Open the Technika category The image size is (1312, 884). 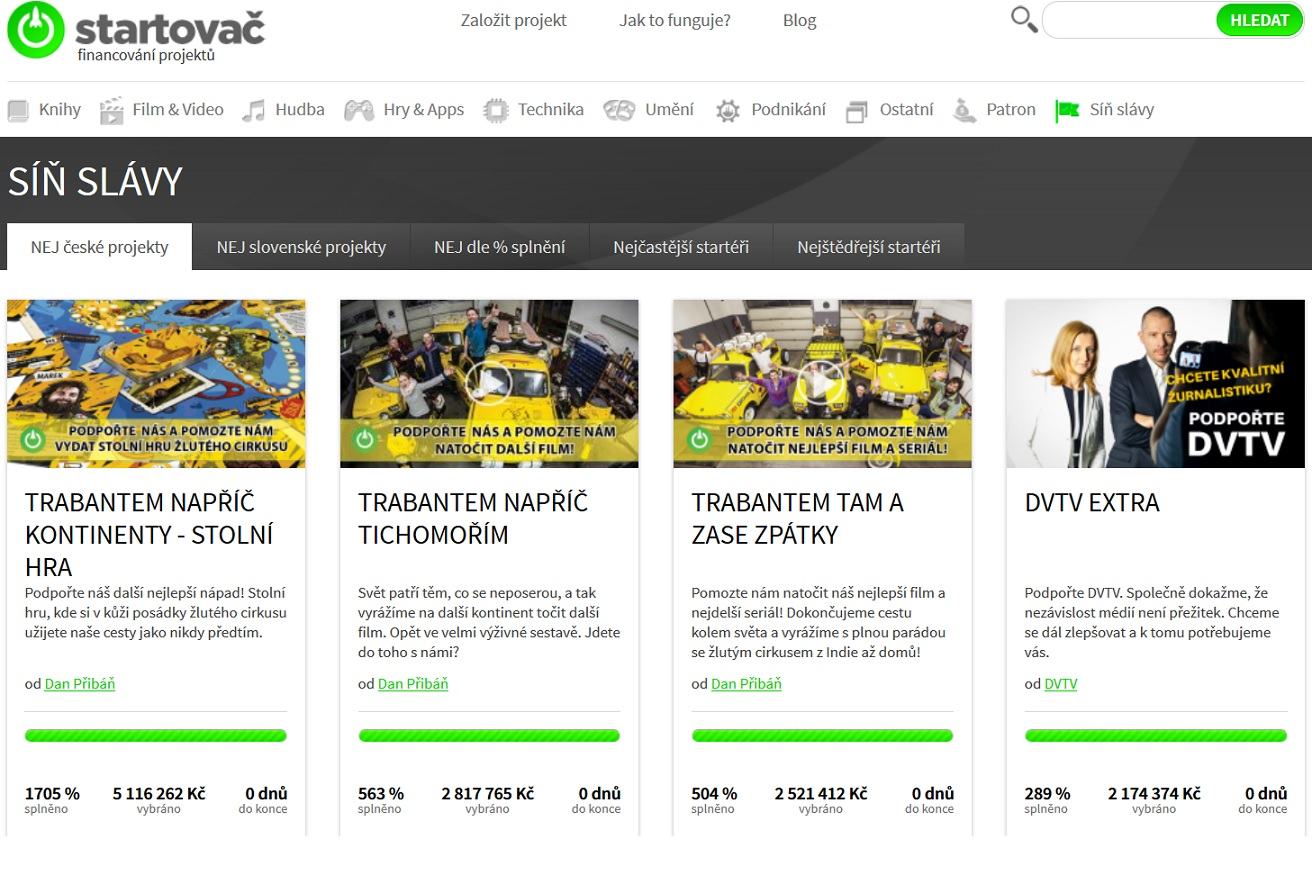tap(551, 109)
